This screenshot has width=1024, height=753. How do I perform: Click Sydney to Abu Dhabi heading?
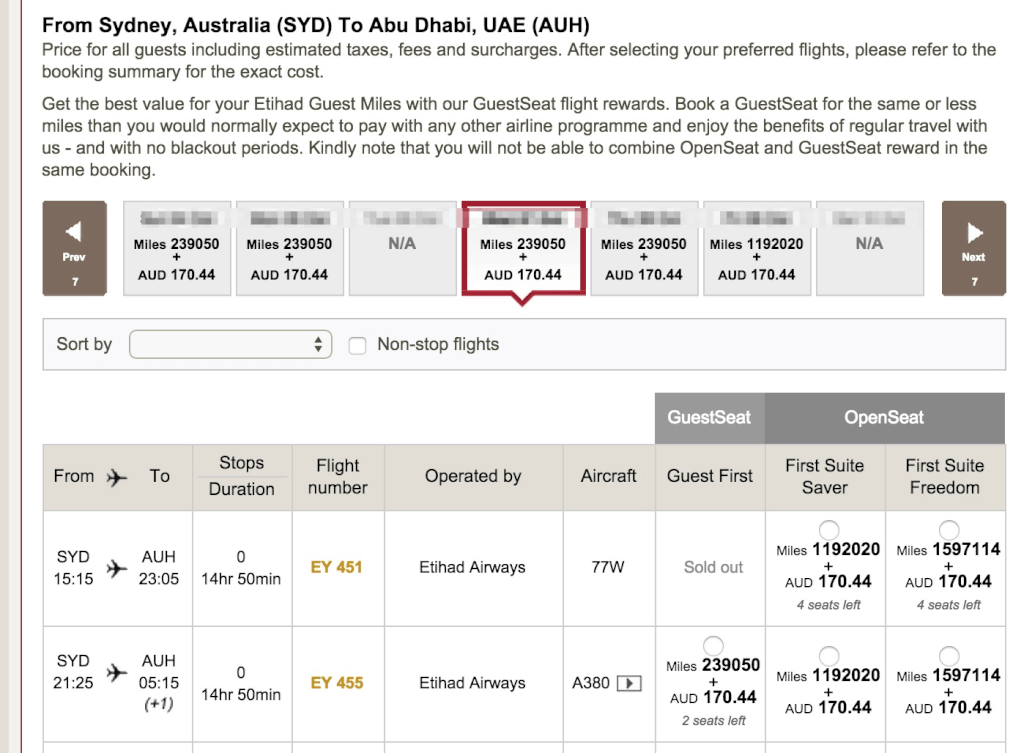click(316, 25)
